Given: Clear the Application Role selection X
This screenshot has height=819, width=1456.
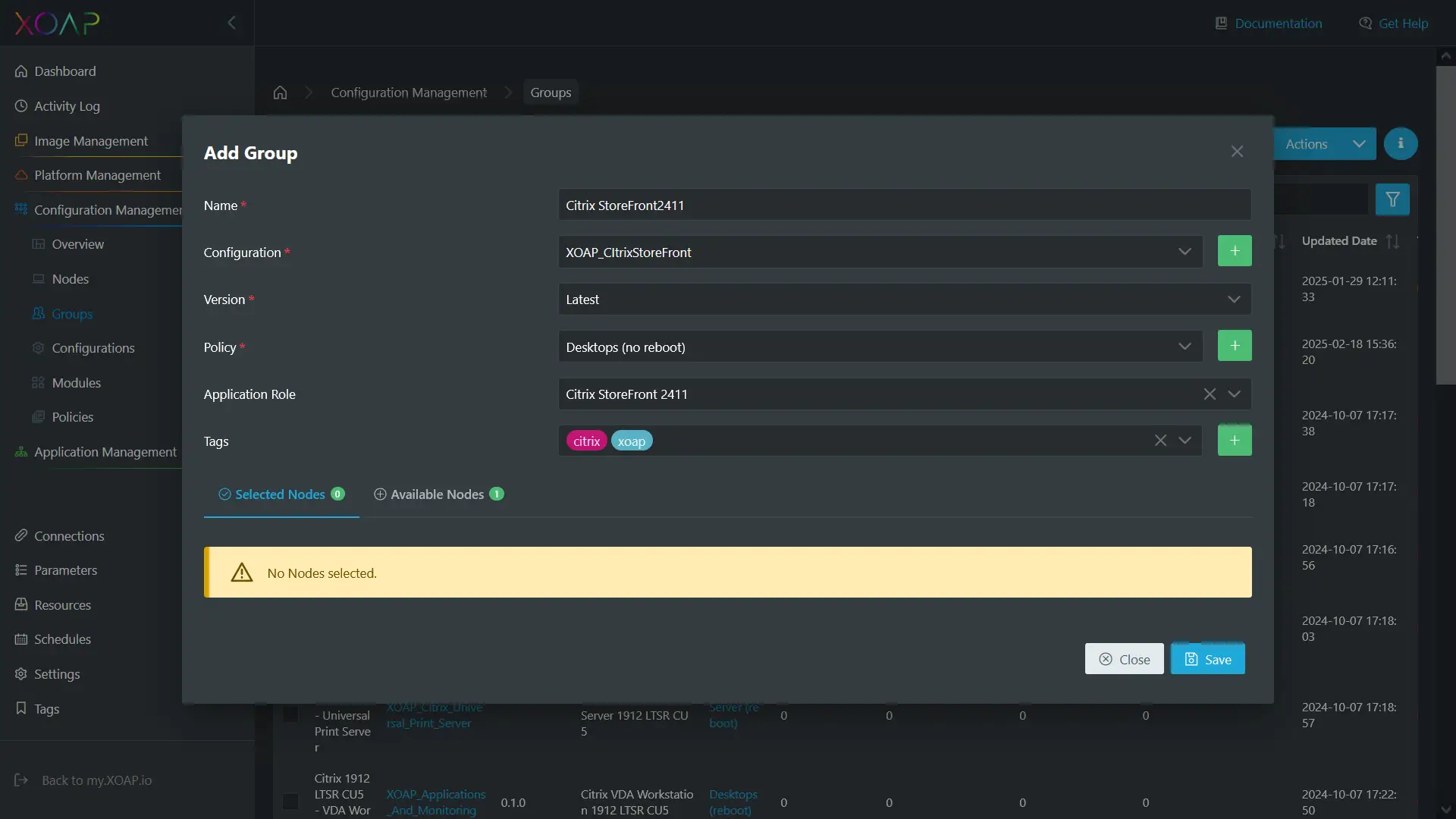Looking at the screenshot, I should tap(1209, 394).
